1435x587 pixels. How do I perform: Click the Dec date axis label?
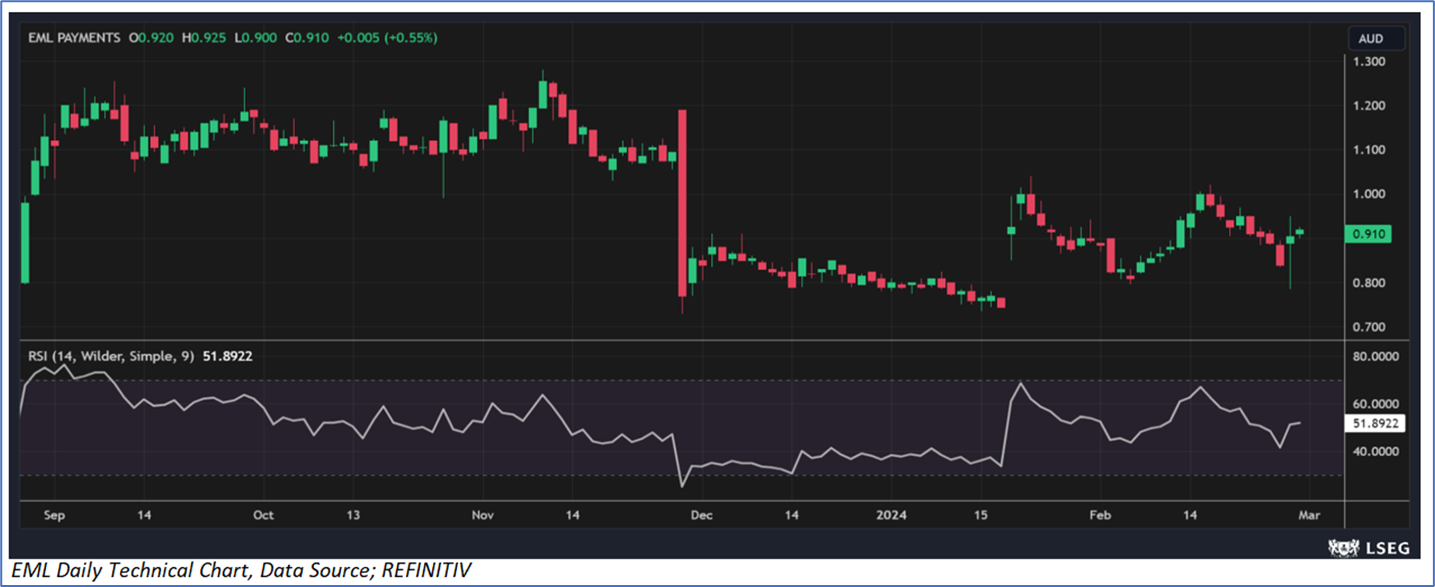pyautogui.click(x=703, y=515)
